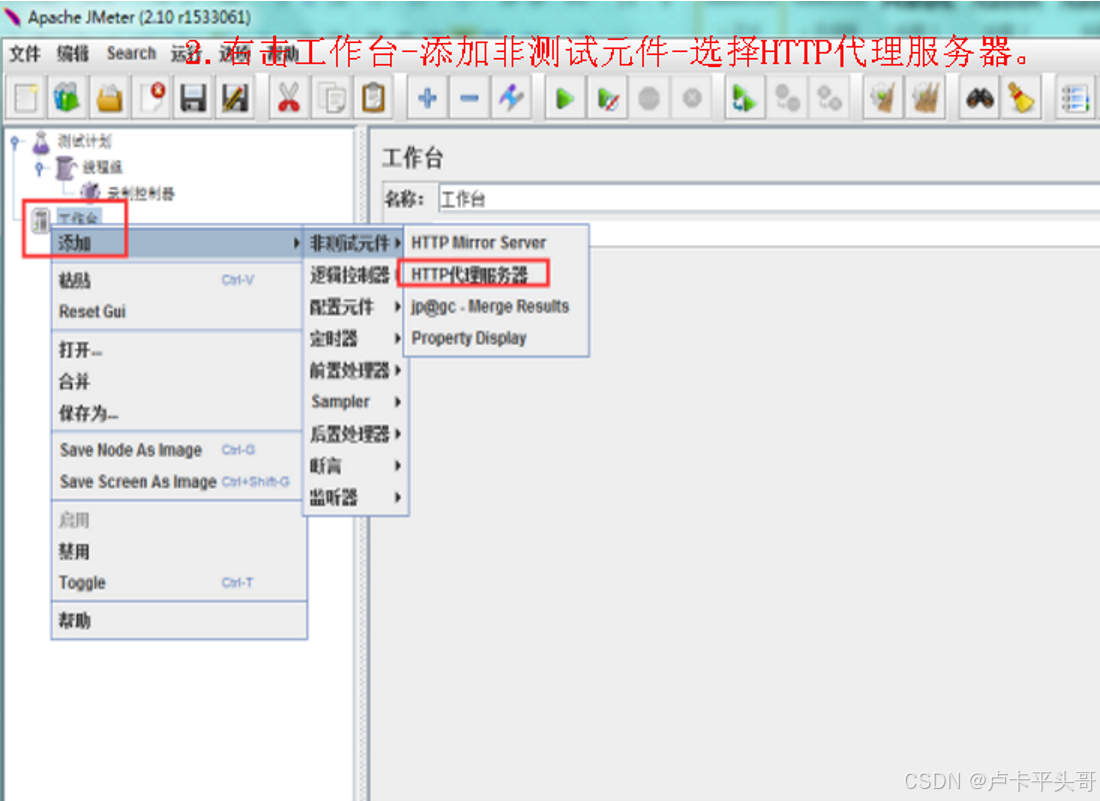Choose 合并 in the context menu
The image size is (1100, 801).
[x=178, y=382]
